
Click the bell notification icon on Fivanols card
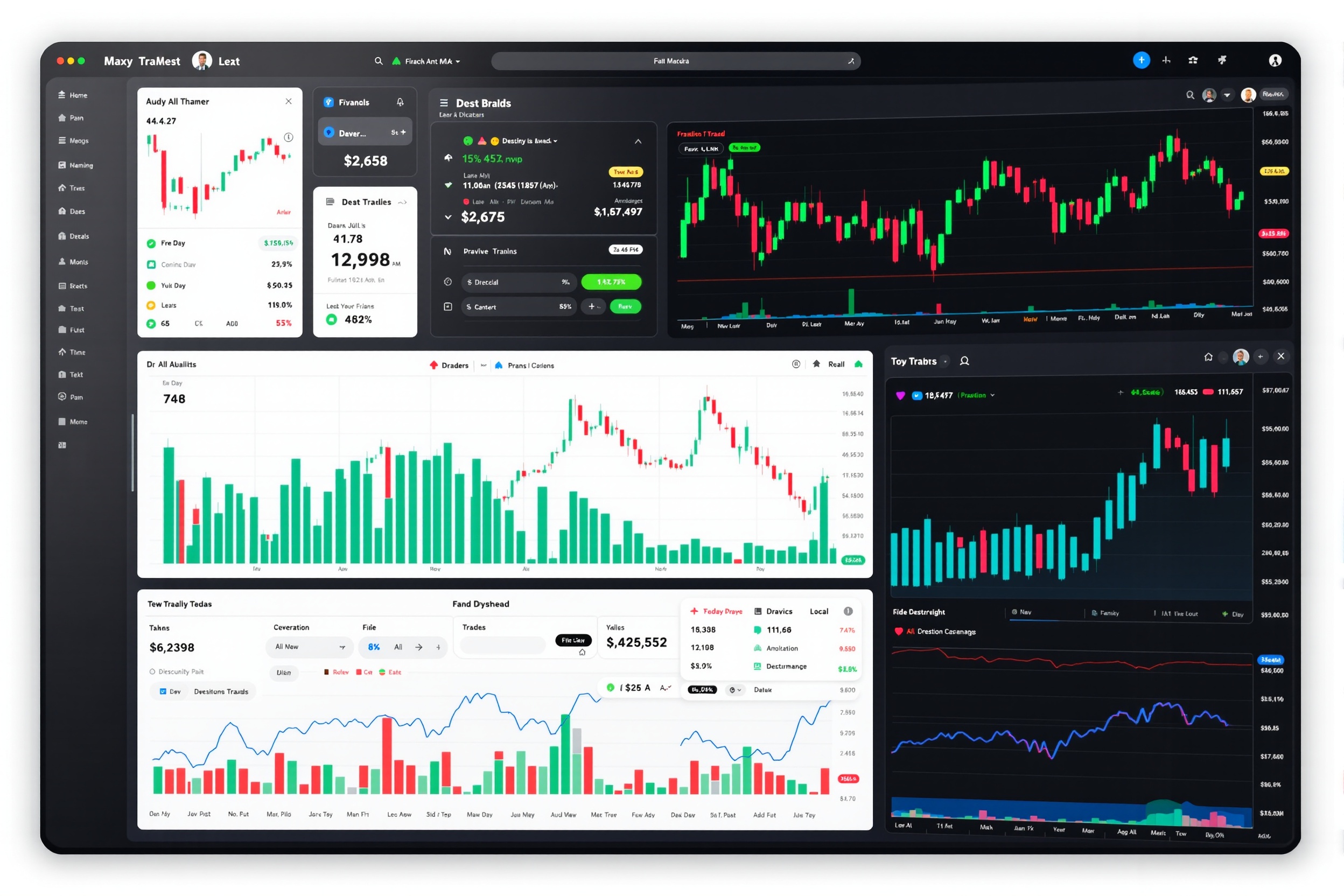400,102
